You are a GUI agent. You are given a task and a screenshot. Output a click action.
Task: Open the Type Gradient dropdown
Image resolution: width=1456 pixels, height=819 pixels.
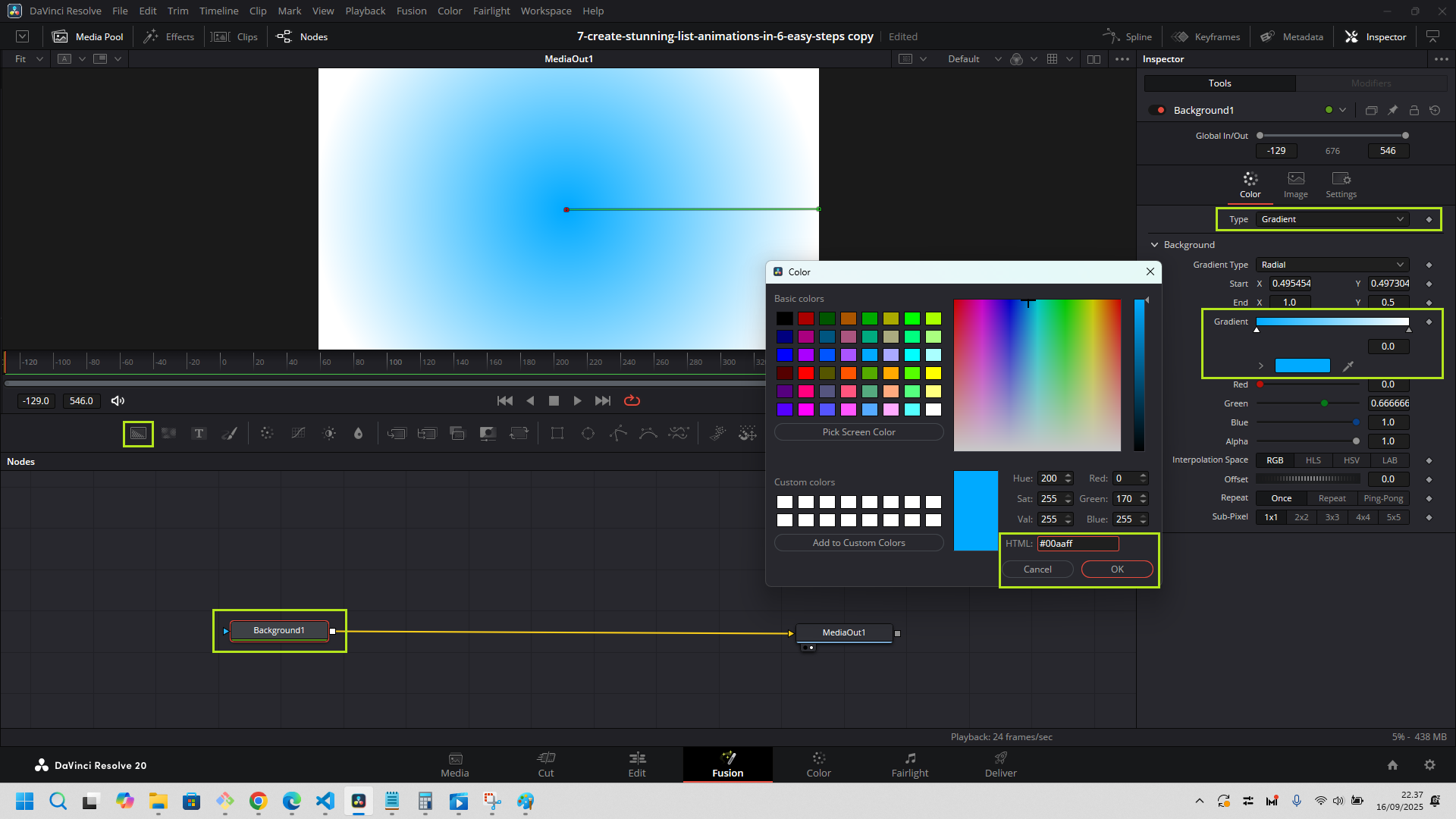click(x=1332, y=219)
